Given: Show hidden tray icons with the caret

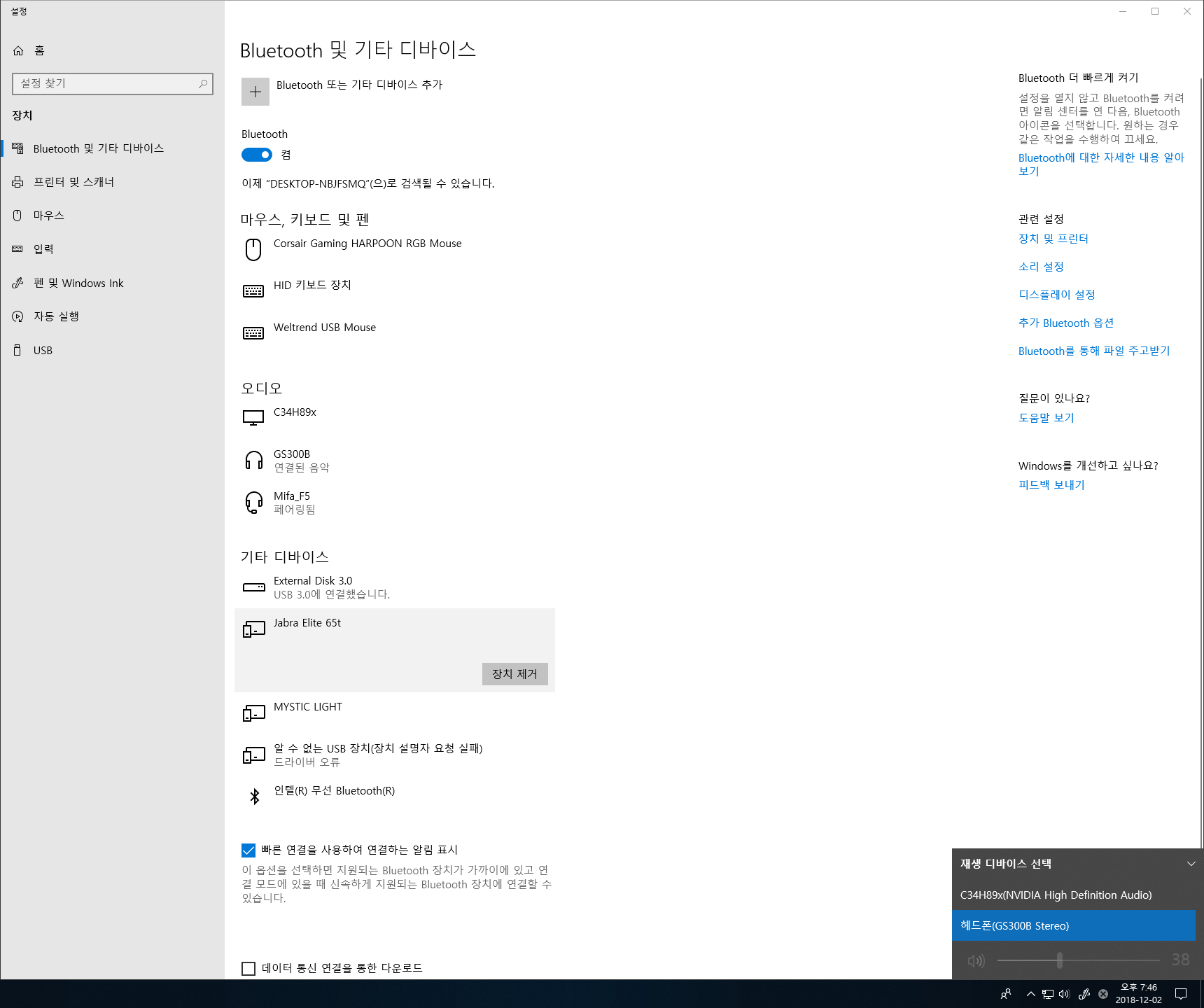Looking at the screenshot, I should pos(1030,994).
